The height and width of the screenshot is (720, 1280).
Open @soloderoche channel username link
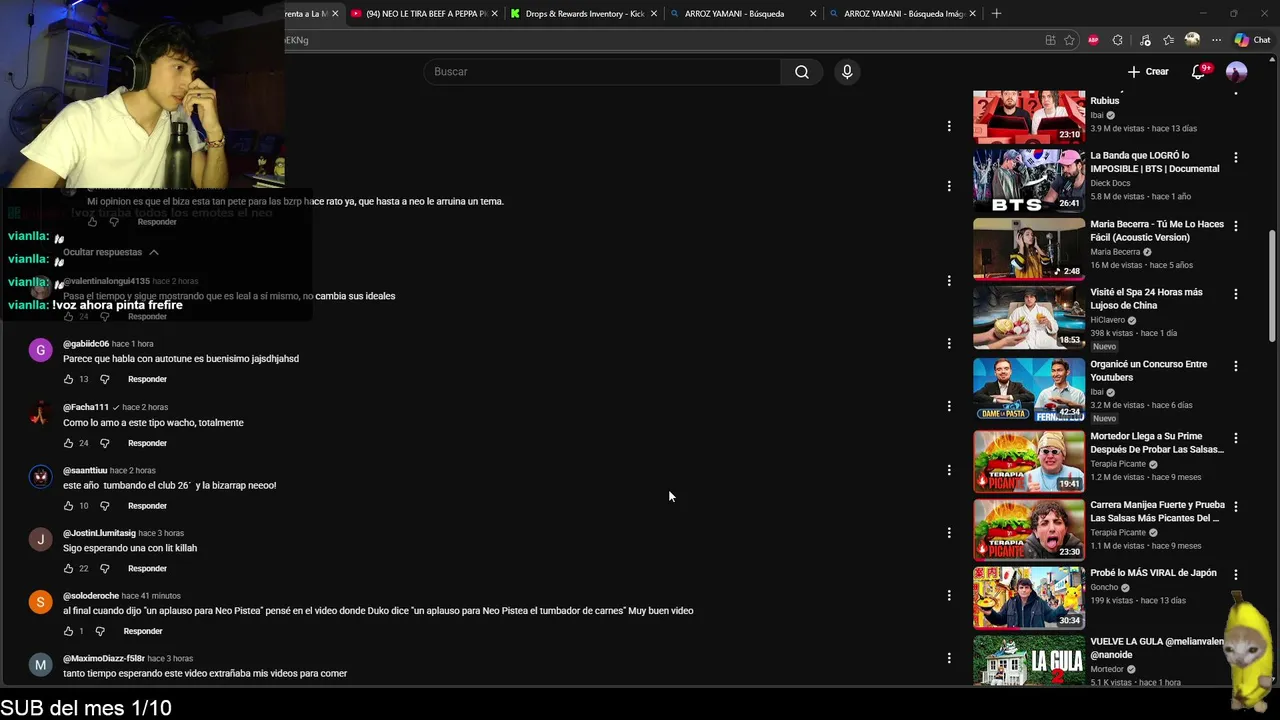coord(91,596)
